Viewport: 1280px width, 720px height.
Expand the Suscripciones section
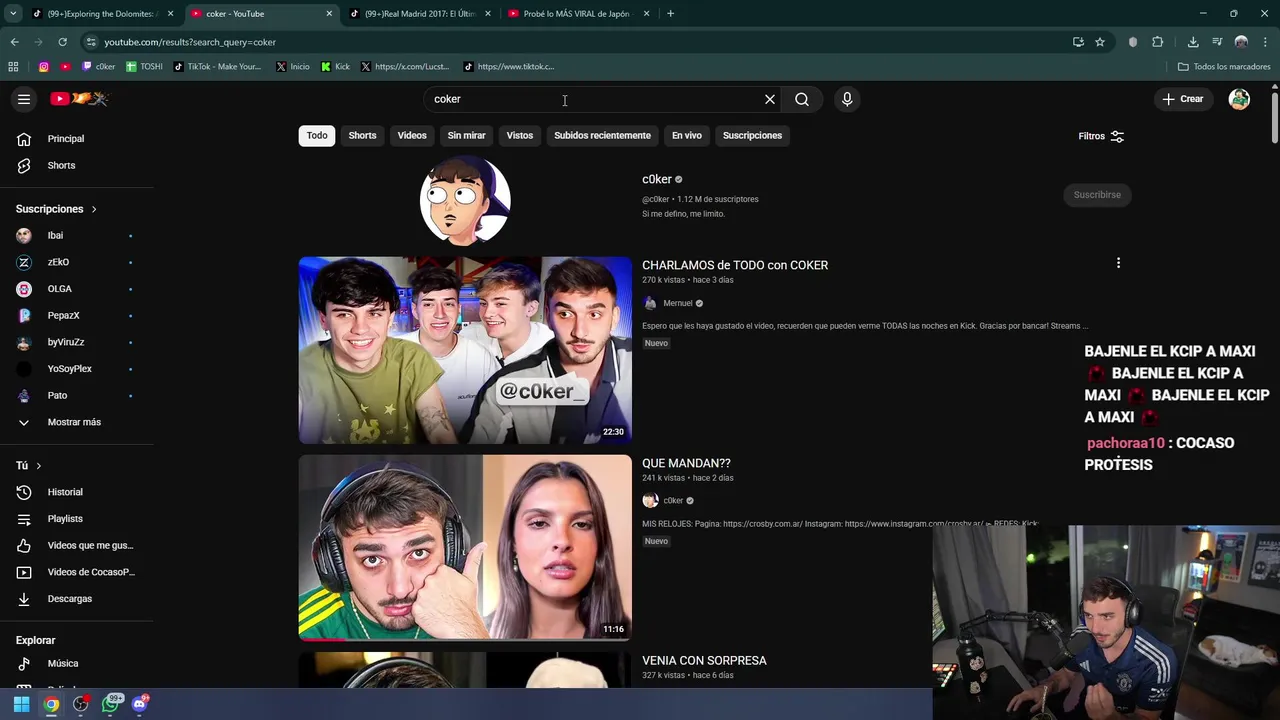56,209
